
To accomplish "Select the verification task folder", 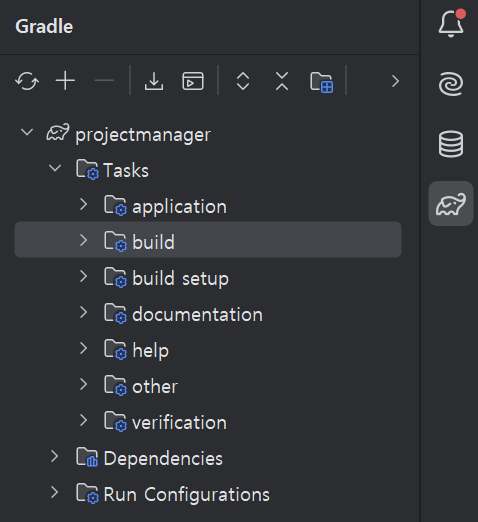I will [179, 423].
